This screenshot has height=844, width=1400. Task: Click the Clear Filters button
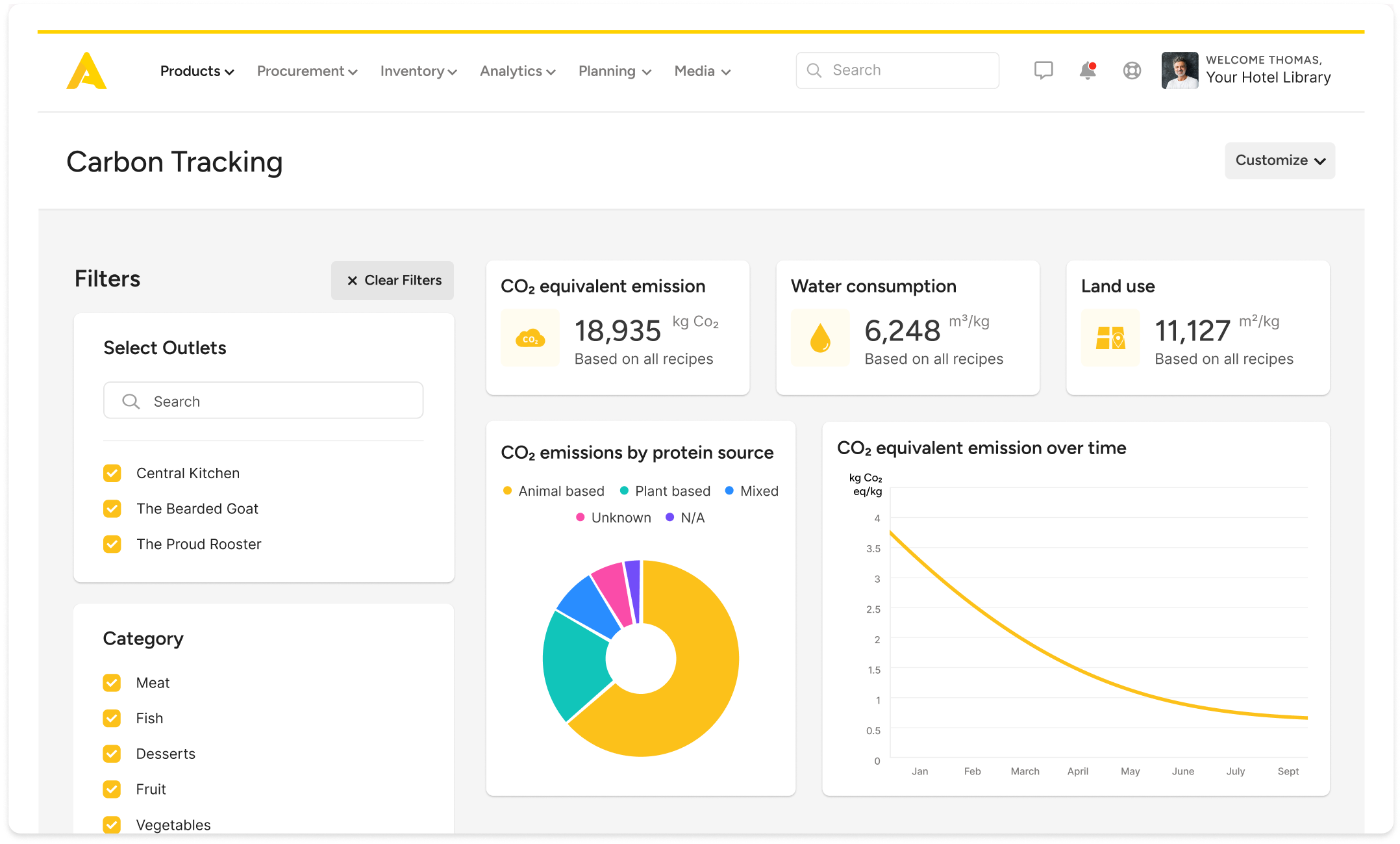click(x=392, y=281)
